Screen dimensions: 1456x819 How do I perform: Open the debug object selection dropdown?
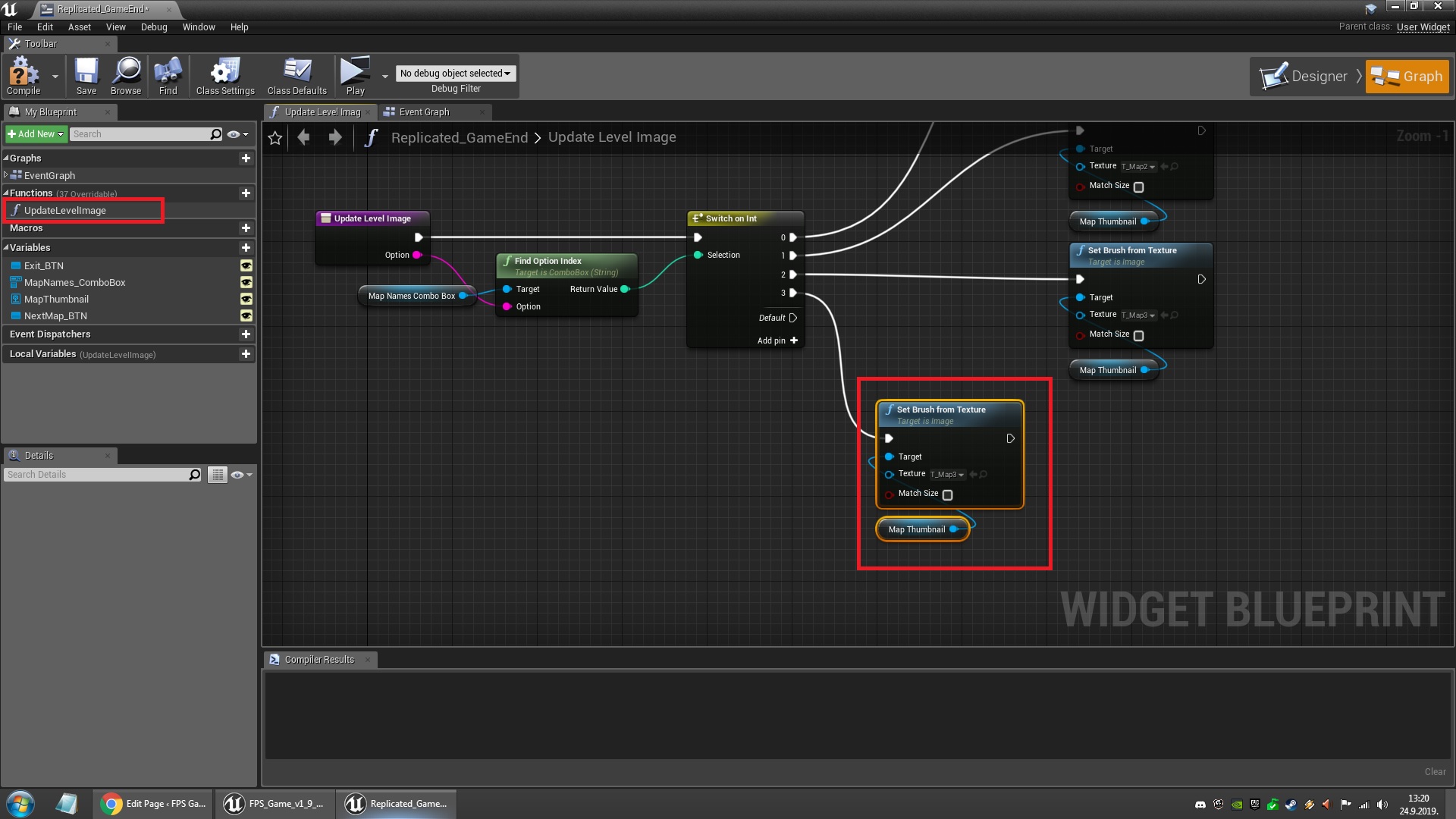(455, 73)
